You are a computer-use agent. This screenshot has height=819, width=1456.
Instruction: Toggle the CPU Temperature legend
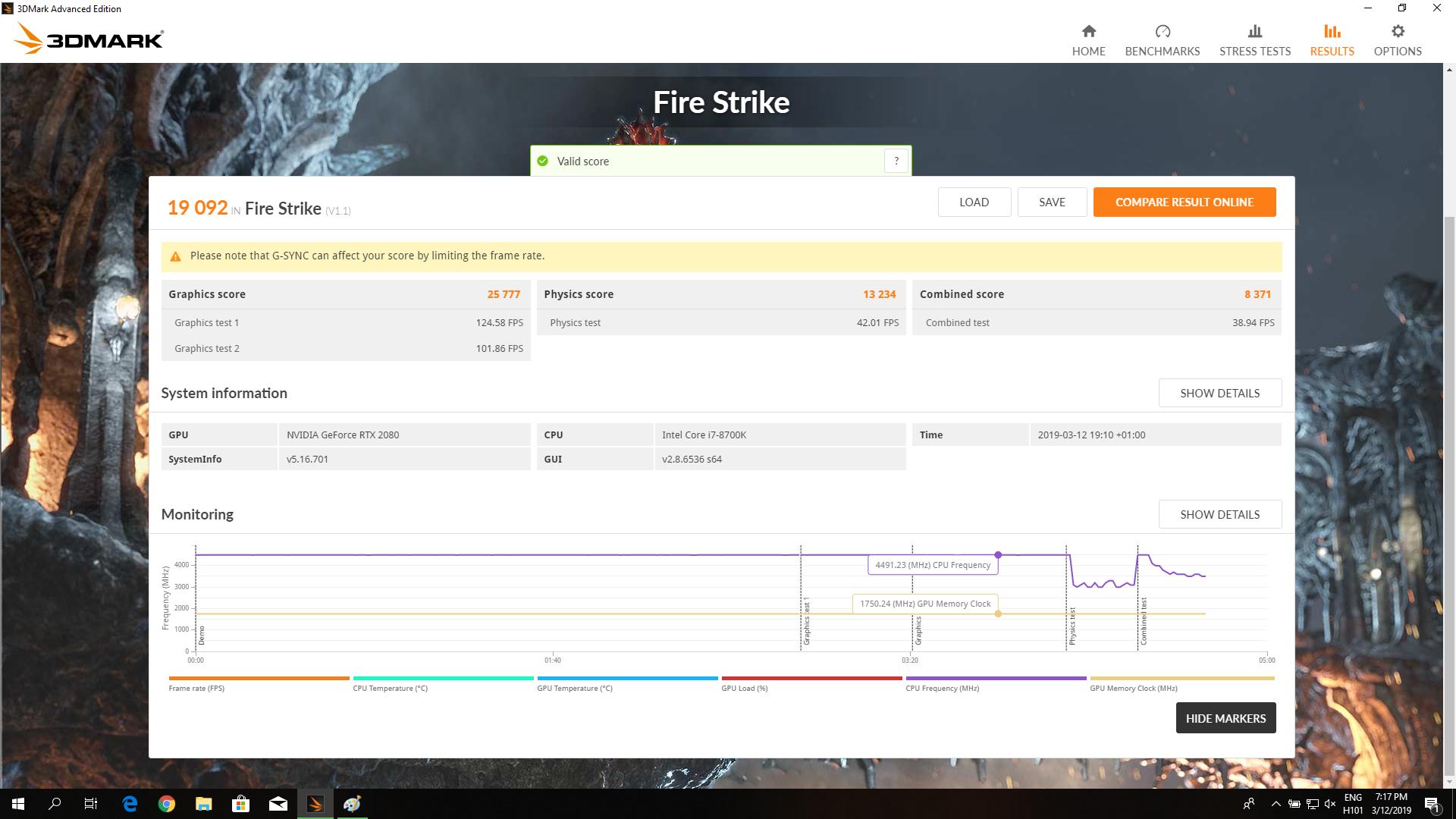(443, 684)
